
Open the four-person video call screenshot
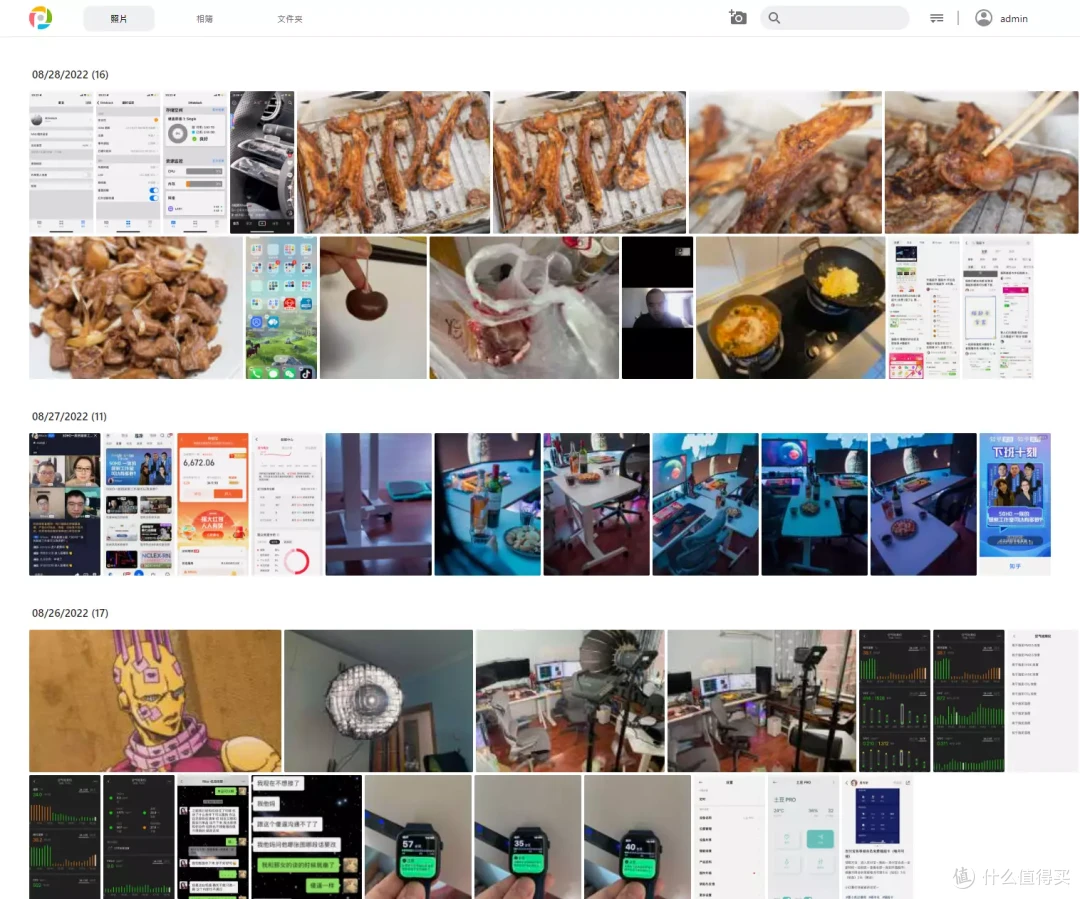(65, 504)
